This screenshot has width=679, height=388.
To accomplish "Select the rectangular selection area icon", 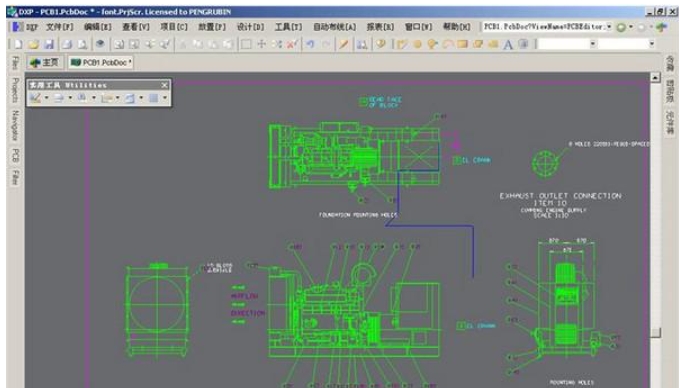I will [246, 44].
